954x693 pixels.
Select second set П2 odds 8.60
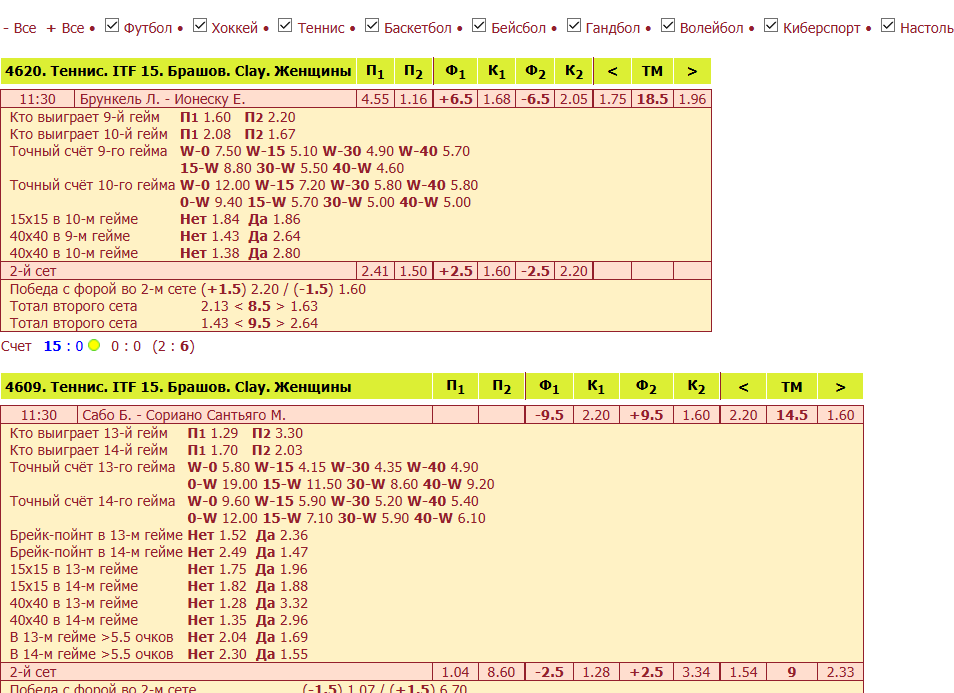501,672
